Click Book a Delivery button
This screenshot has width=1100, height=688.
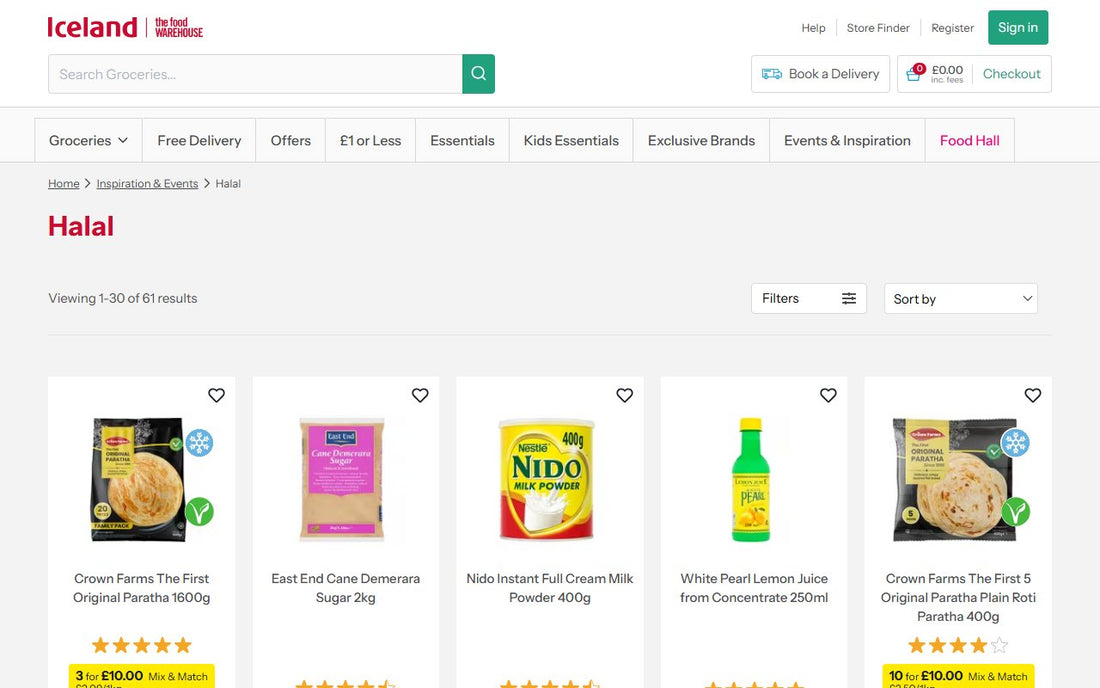(820, 74)
